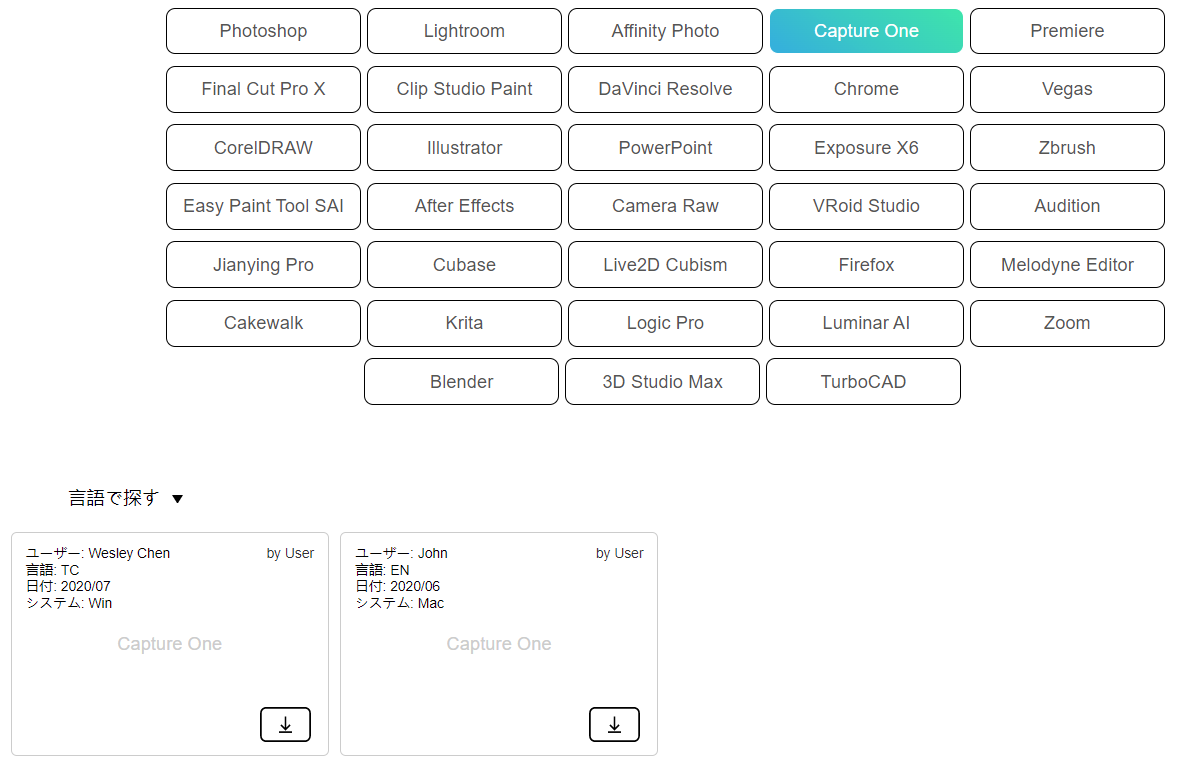The image size is (1178, 766).
Task: Choose Final Cut Pro X filter
Action: pyautogui.click(x=263, y=89)
